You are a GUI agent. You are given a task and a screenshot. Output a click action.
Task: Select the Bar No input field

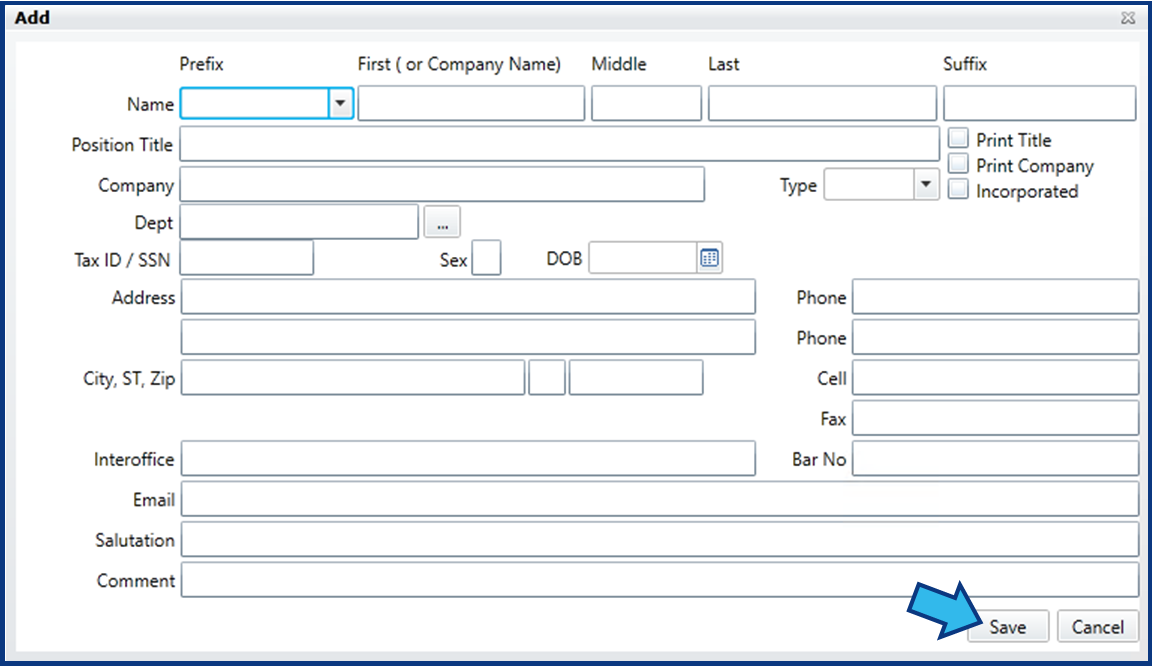click(996, 459)
